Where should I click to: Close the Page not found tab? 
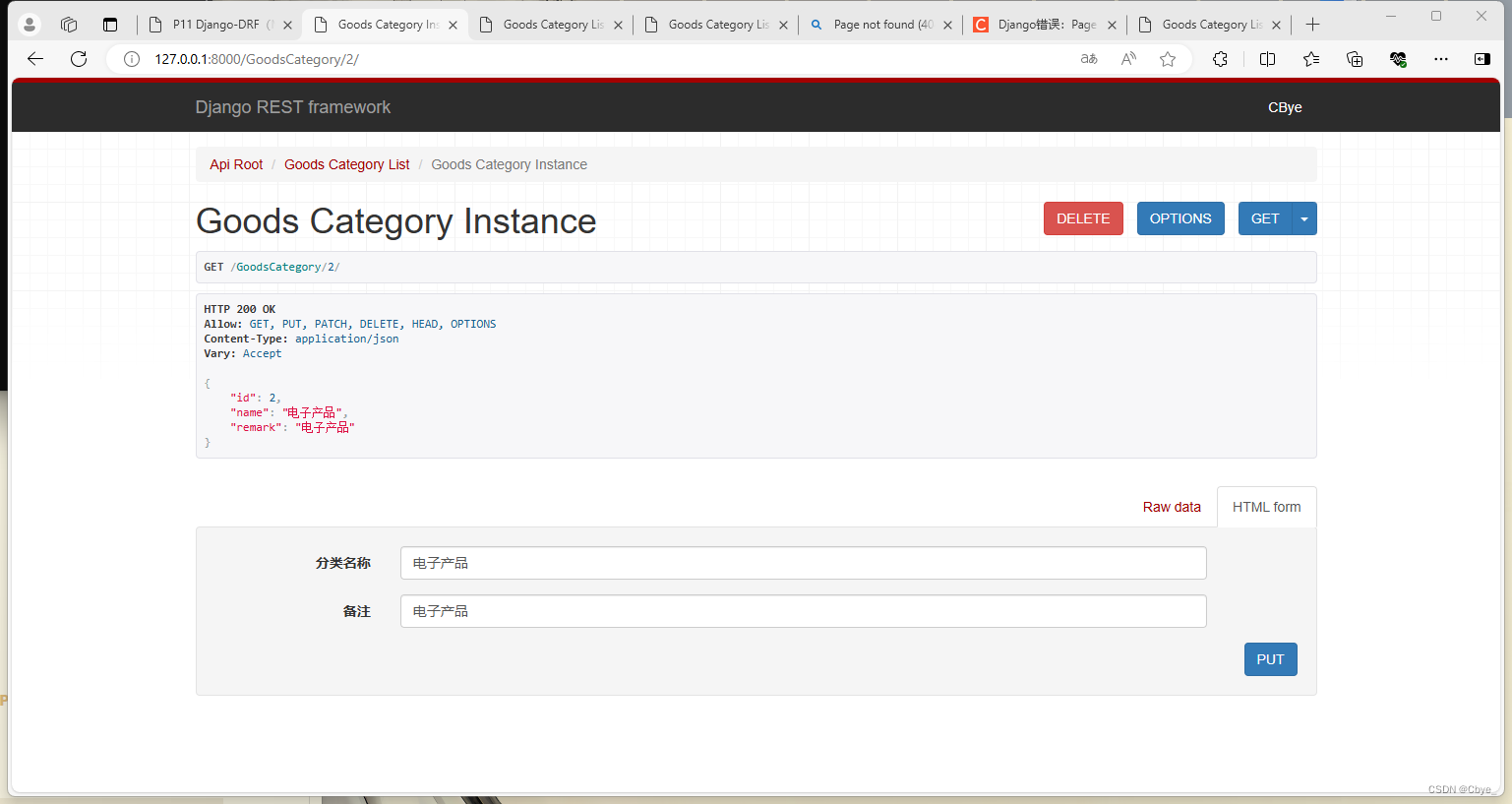pos(947,25)
